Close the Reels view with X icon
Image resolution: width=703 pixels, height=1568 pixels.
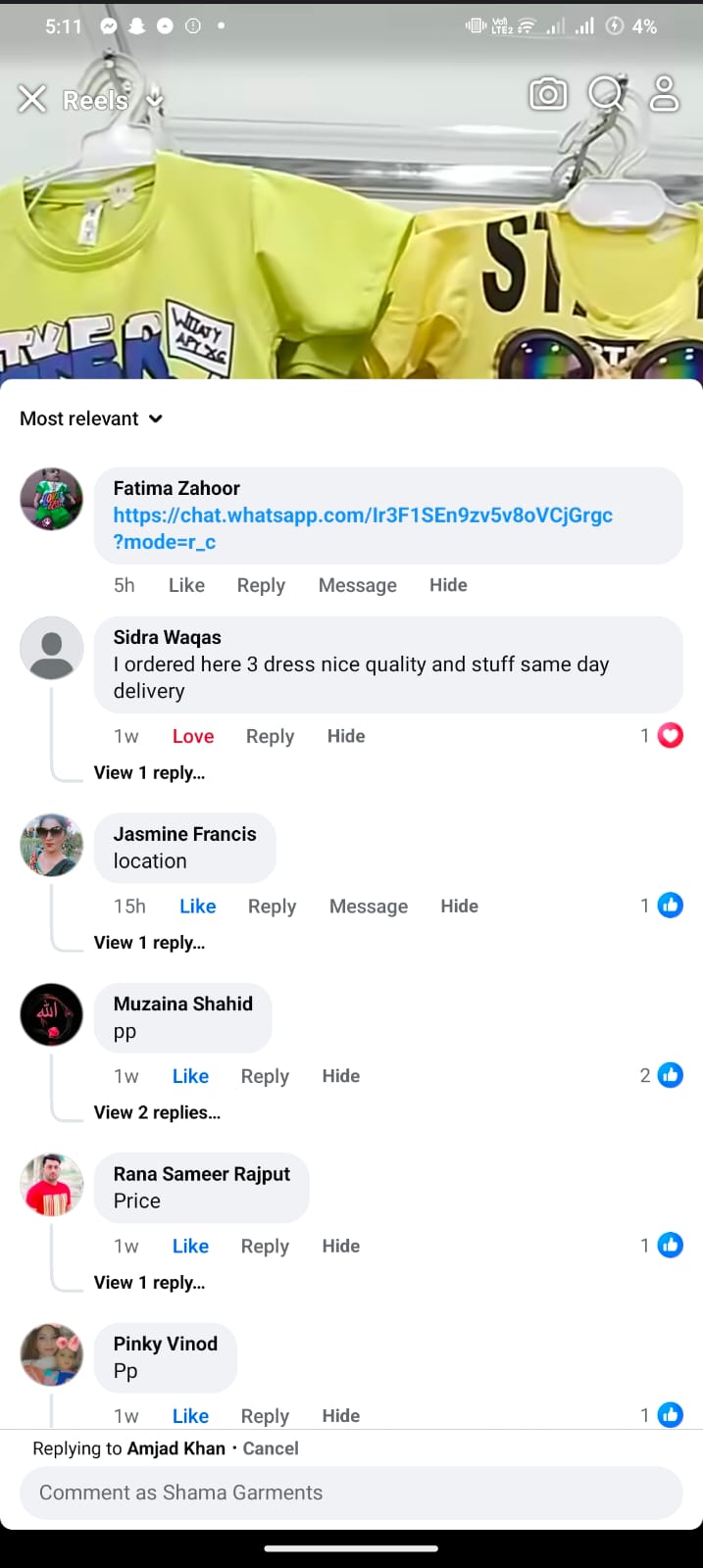point(32,98)
